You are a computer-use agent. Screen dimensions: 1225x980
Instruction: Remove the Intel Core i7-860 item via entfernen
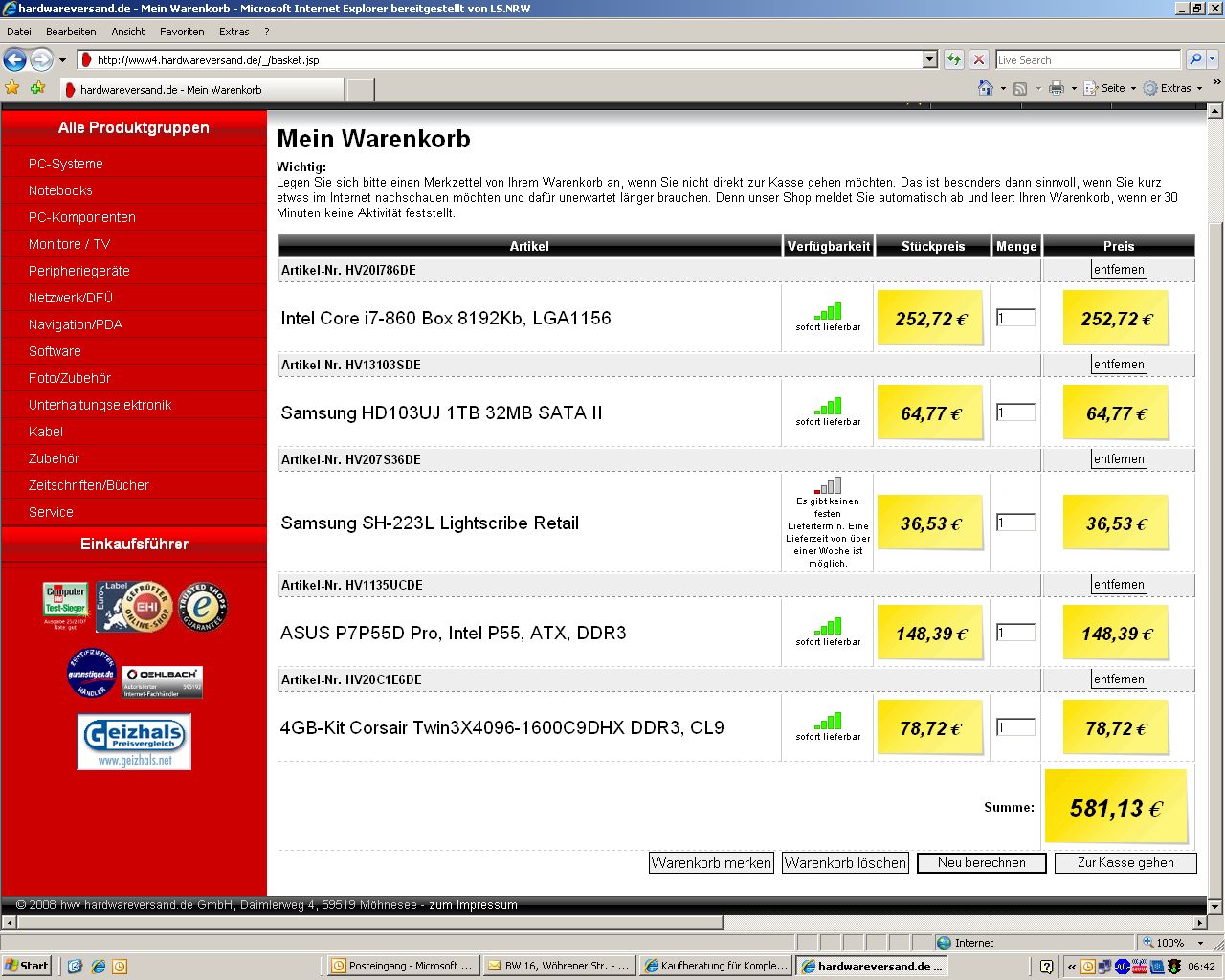coord(1119,270)
